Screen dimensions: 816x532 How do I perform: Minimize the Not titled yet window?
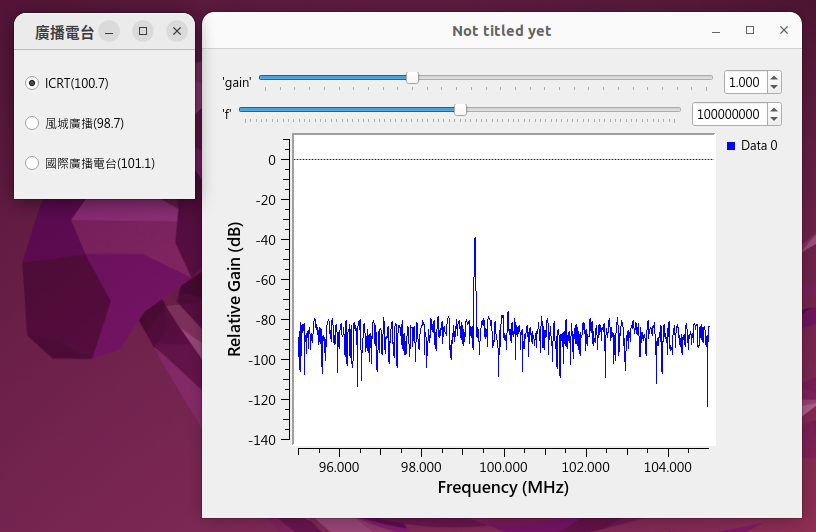click(x=716, y=31)
